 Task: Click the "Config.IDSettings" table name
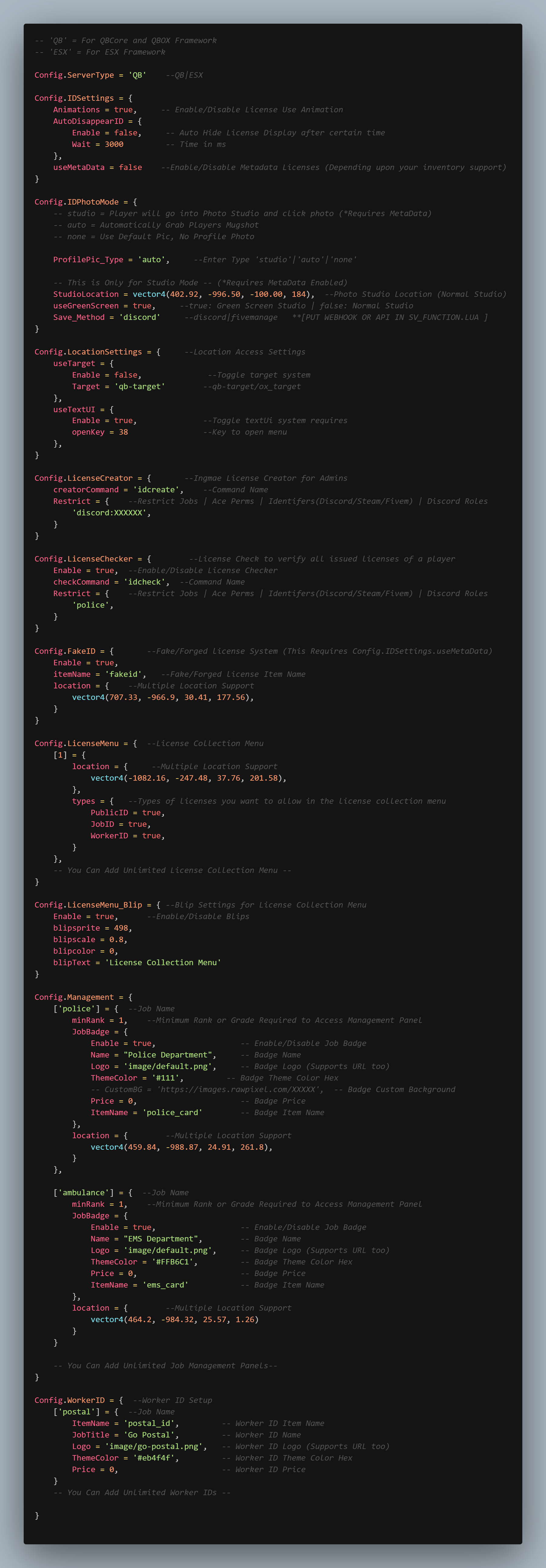click(74, 99)
